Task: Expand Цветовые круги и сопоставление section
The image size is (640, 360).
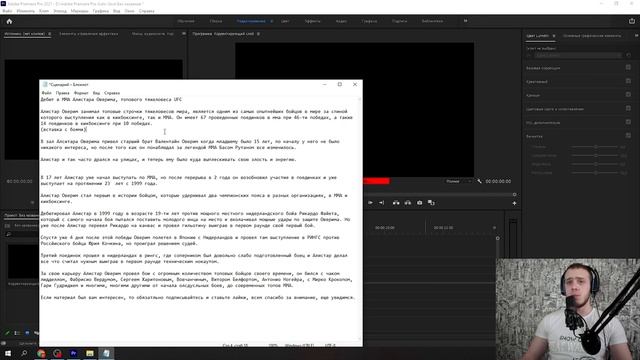Action: tap(555, 109)
